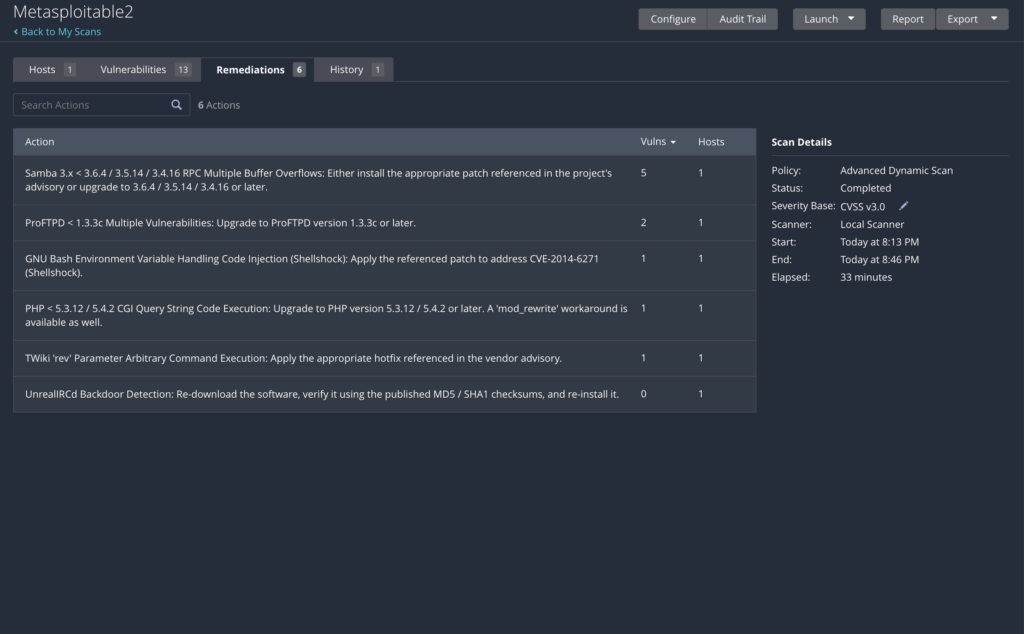
Task: Open the TWiki 'rev' Parameter action
Action: 385,358
